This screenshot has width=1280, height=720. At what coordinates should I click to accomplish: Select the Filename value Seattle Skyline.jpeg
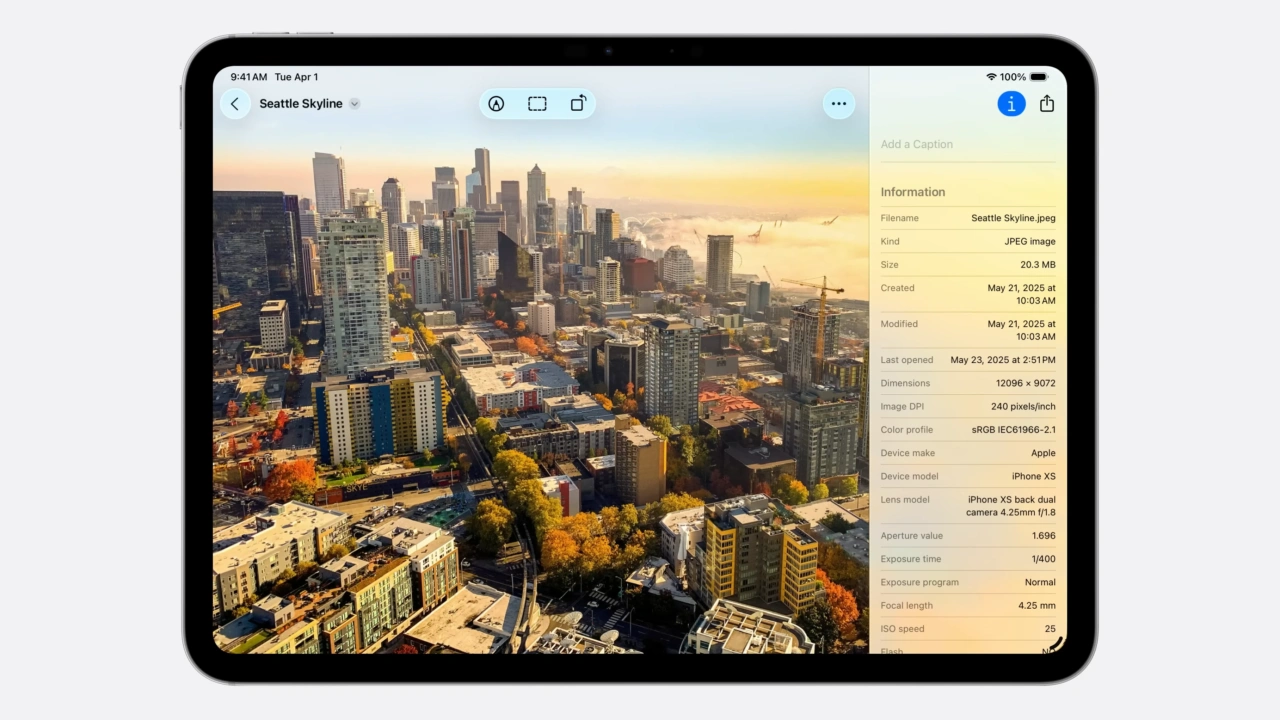tap(1012, 218)
